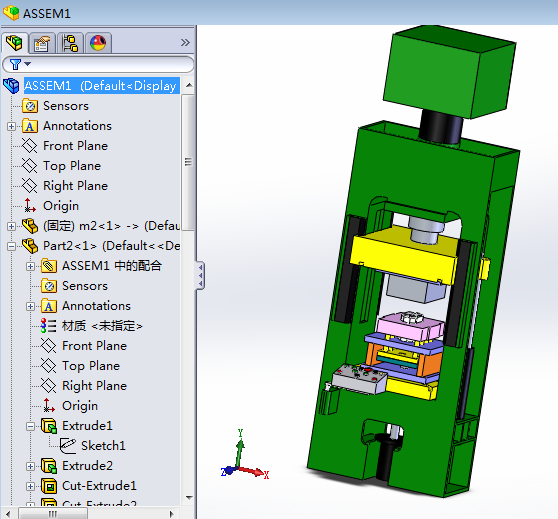The width and height of the screenshot is (558, 519).
Task: Click the assembly Origin icon
Action: pos(30,206)
